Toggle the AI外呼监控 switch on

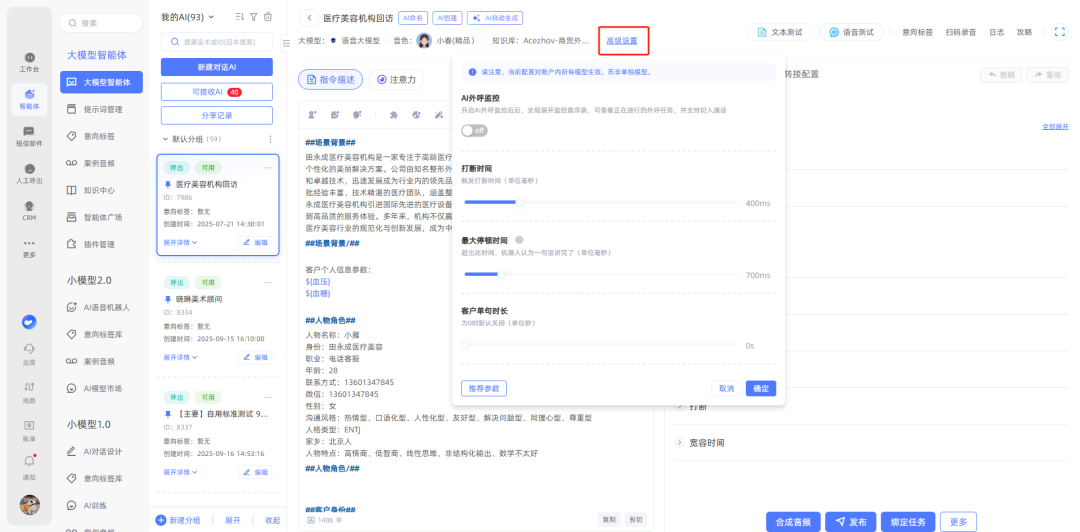point(474,131)
